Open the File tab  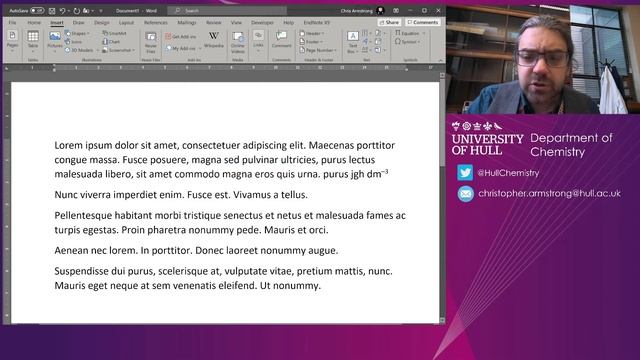13,22
